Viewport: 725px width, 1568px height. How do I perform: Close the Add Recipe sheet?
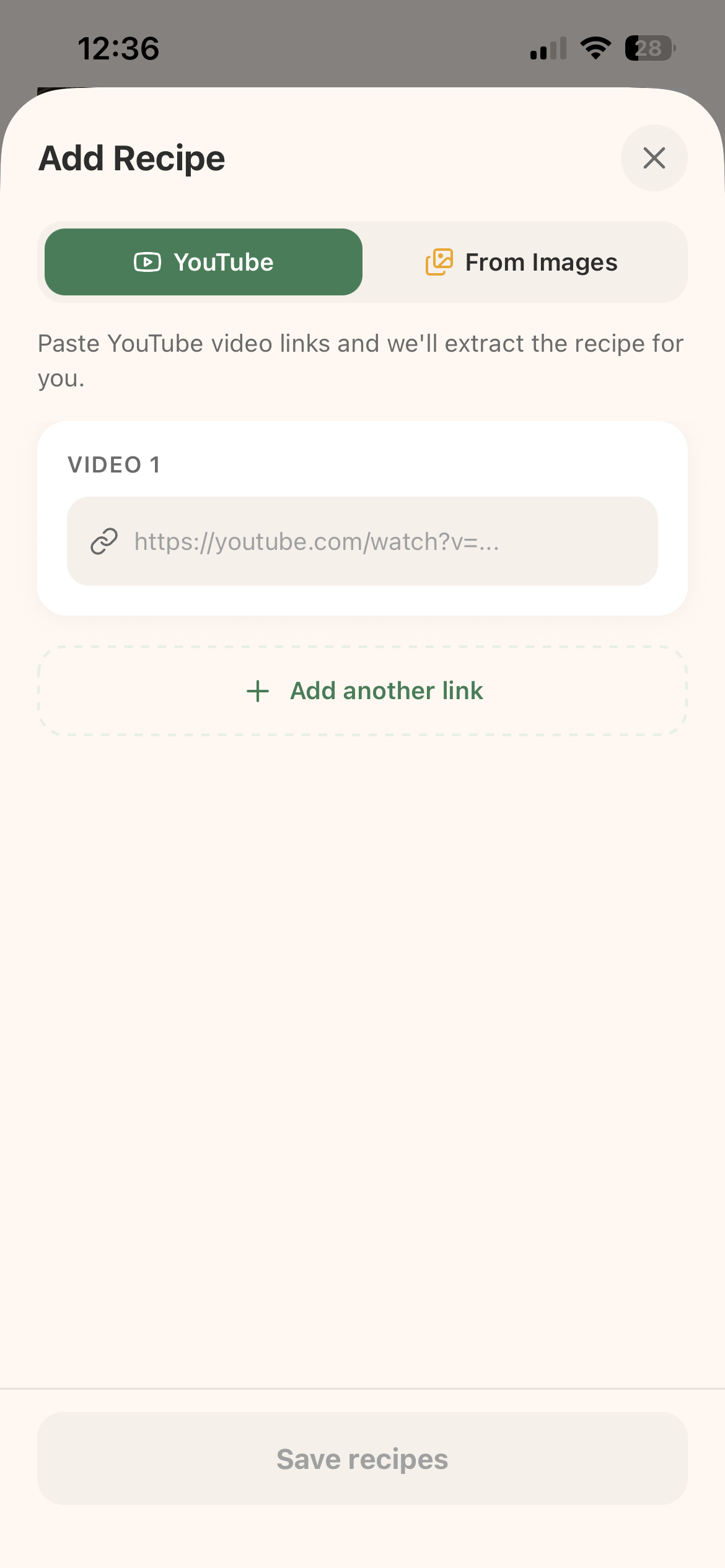(x=654, y=158)
